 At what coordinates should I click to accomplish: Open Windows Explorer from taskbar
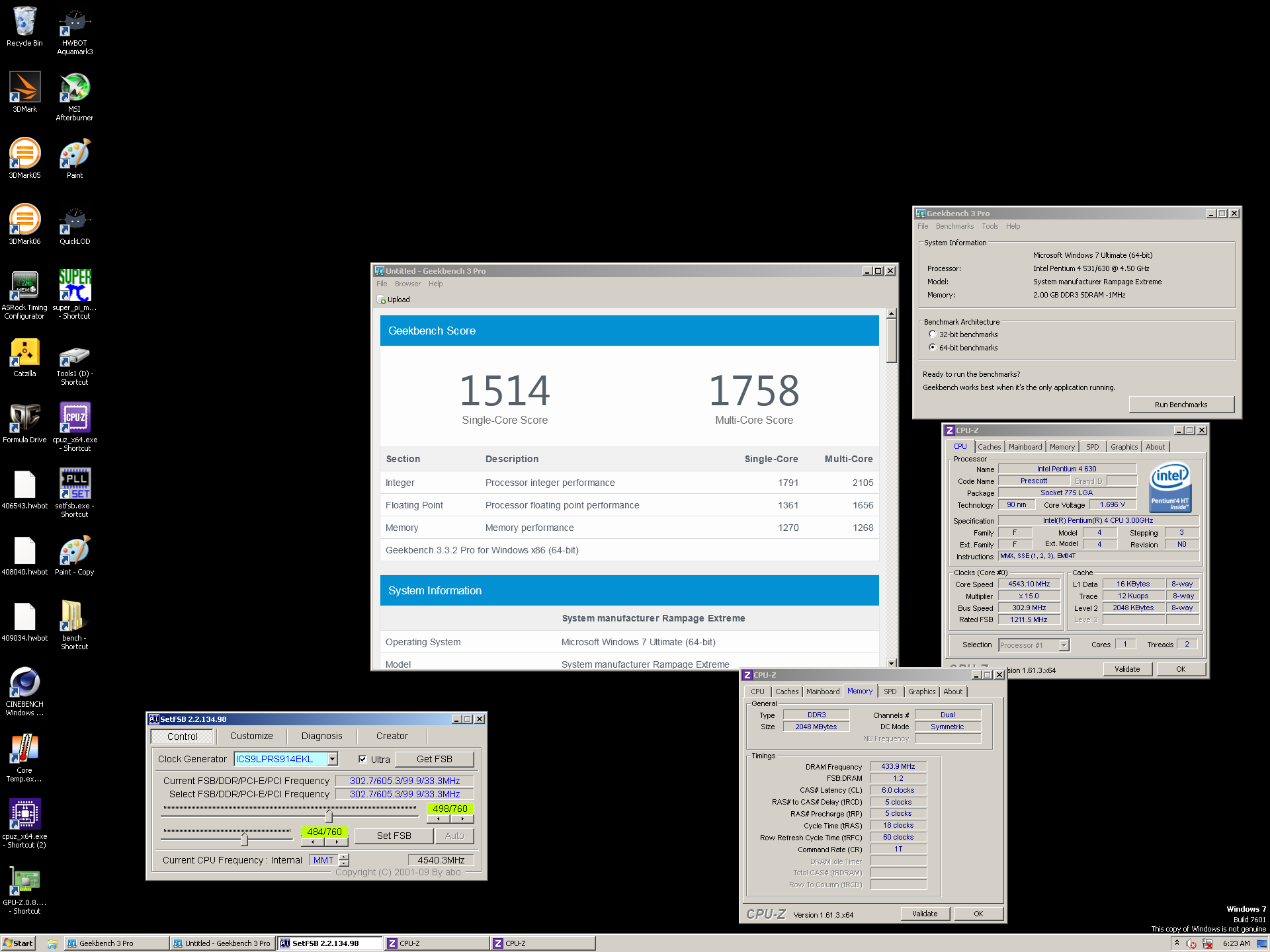coord(52,943)
